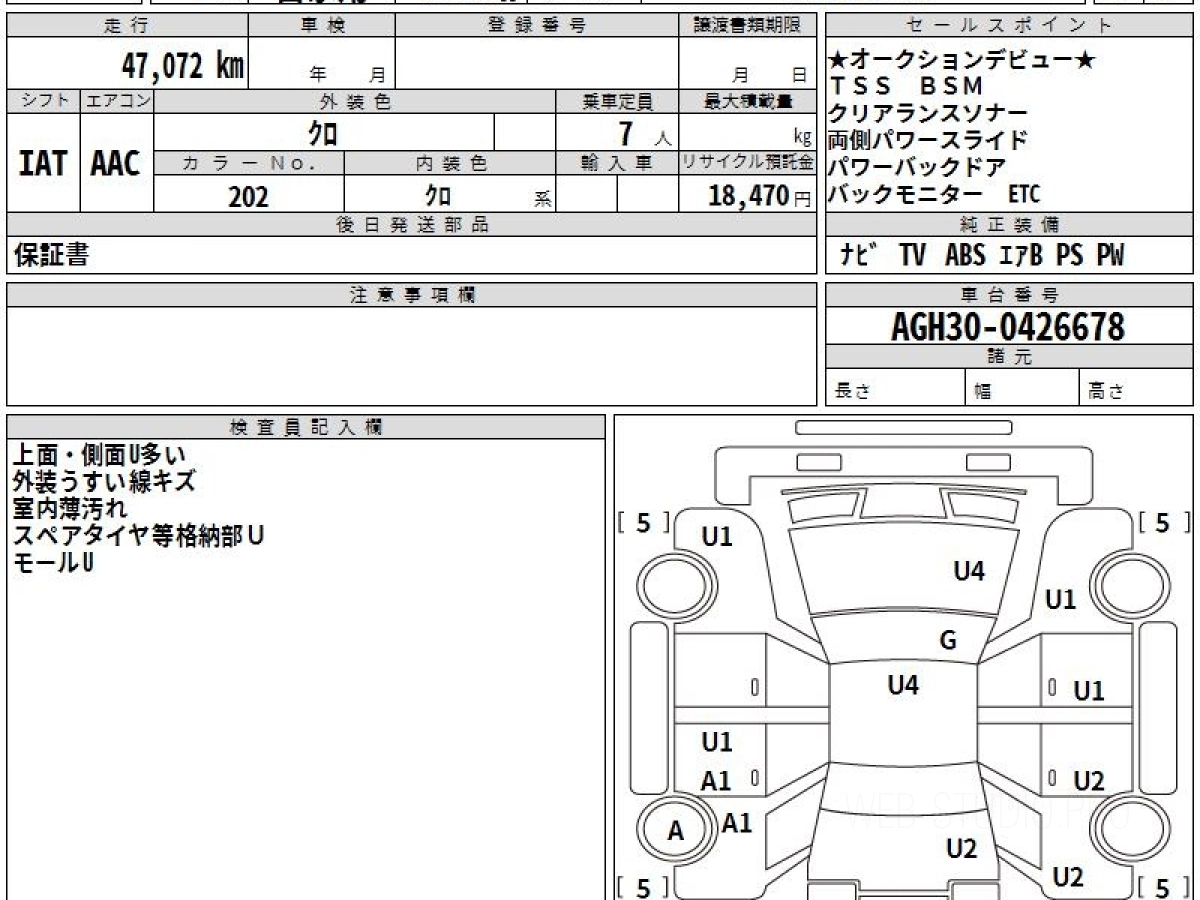This screenshot has width=1200, height=900.
Task: Click the chassis number AGH30-0426678
Action: point(1008,326)
